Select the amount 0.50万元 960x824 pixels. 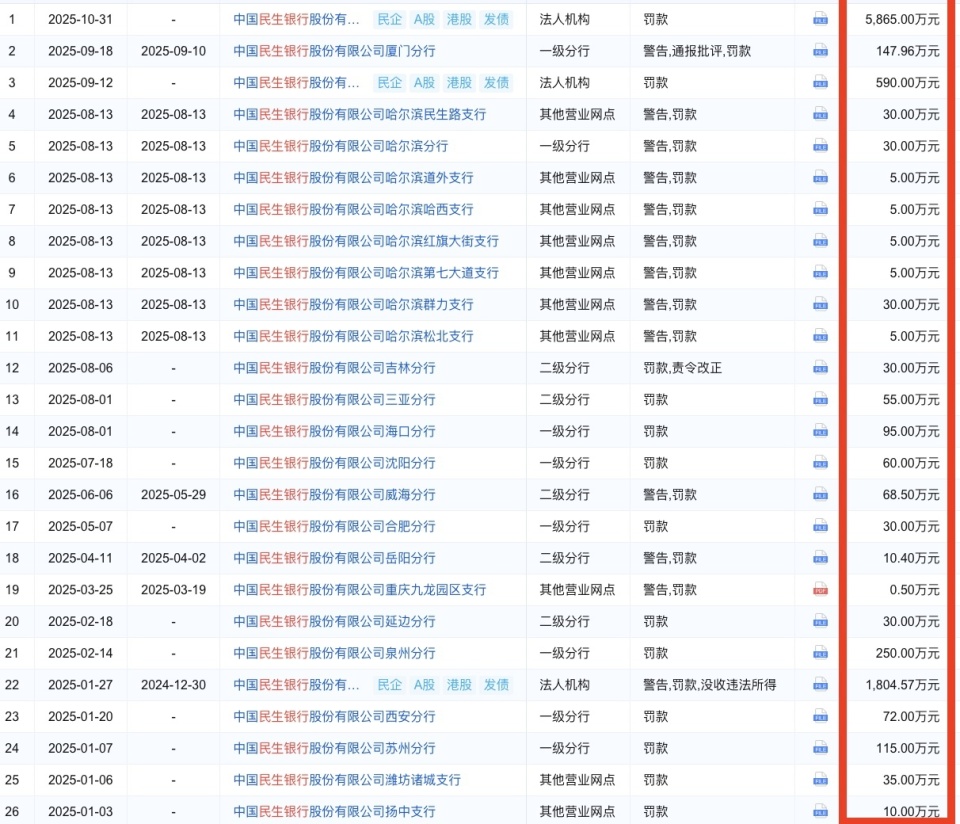coord(915,590)
